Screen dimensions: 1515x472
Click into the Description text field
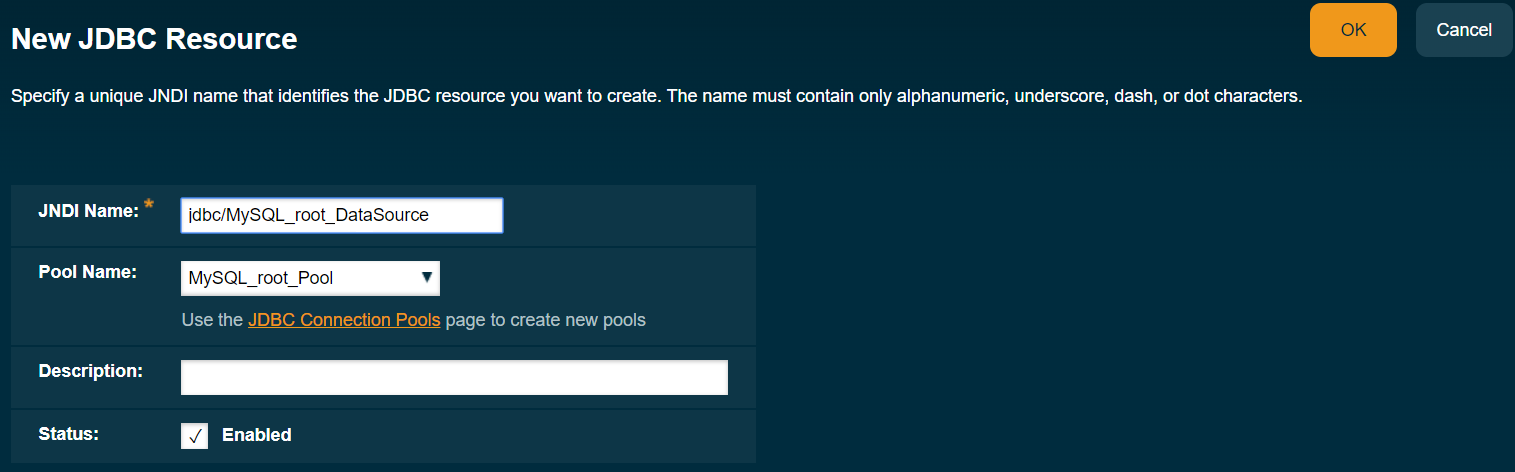(454, 377)
